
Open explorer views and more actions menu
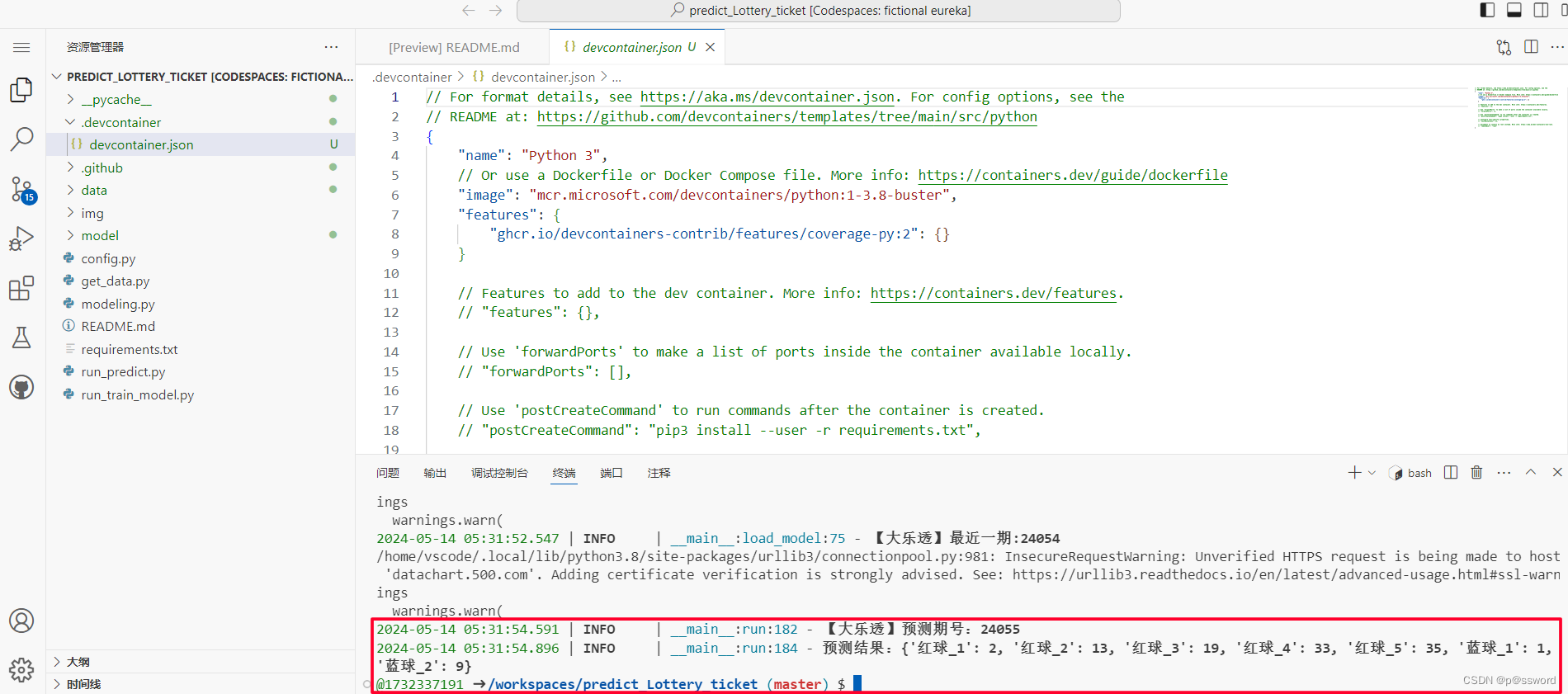[331, 47]
